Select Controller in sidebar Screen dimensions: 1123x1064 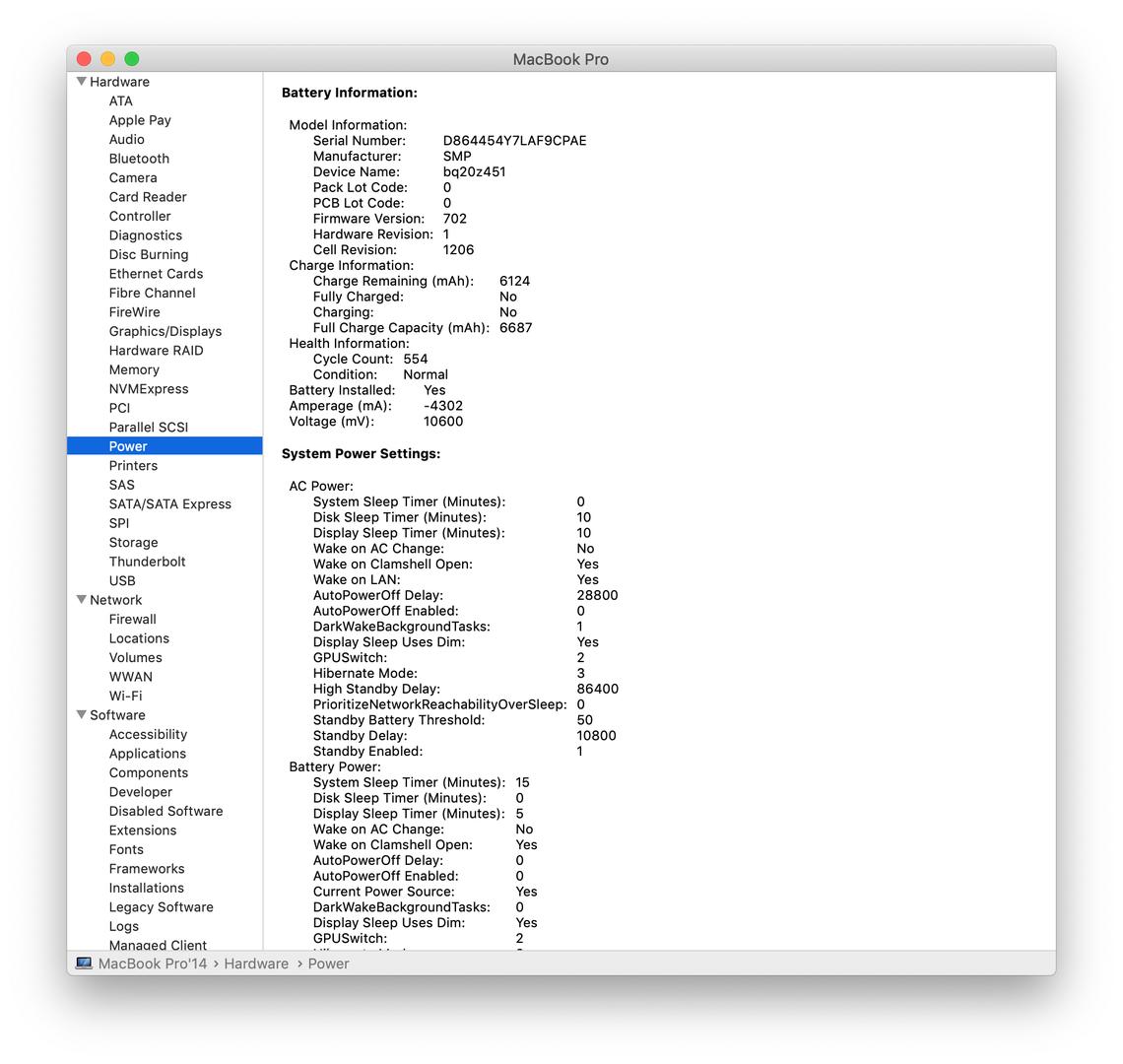[140, 217]
